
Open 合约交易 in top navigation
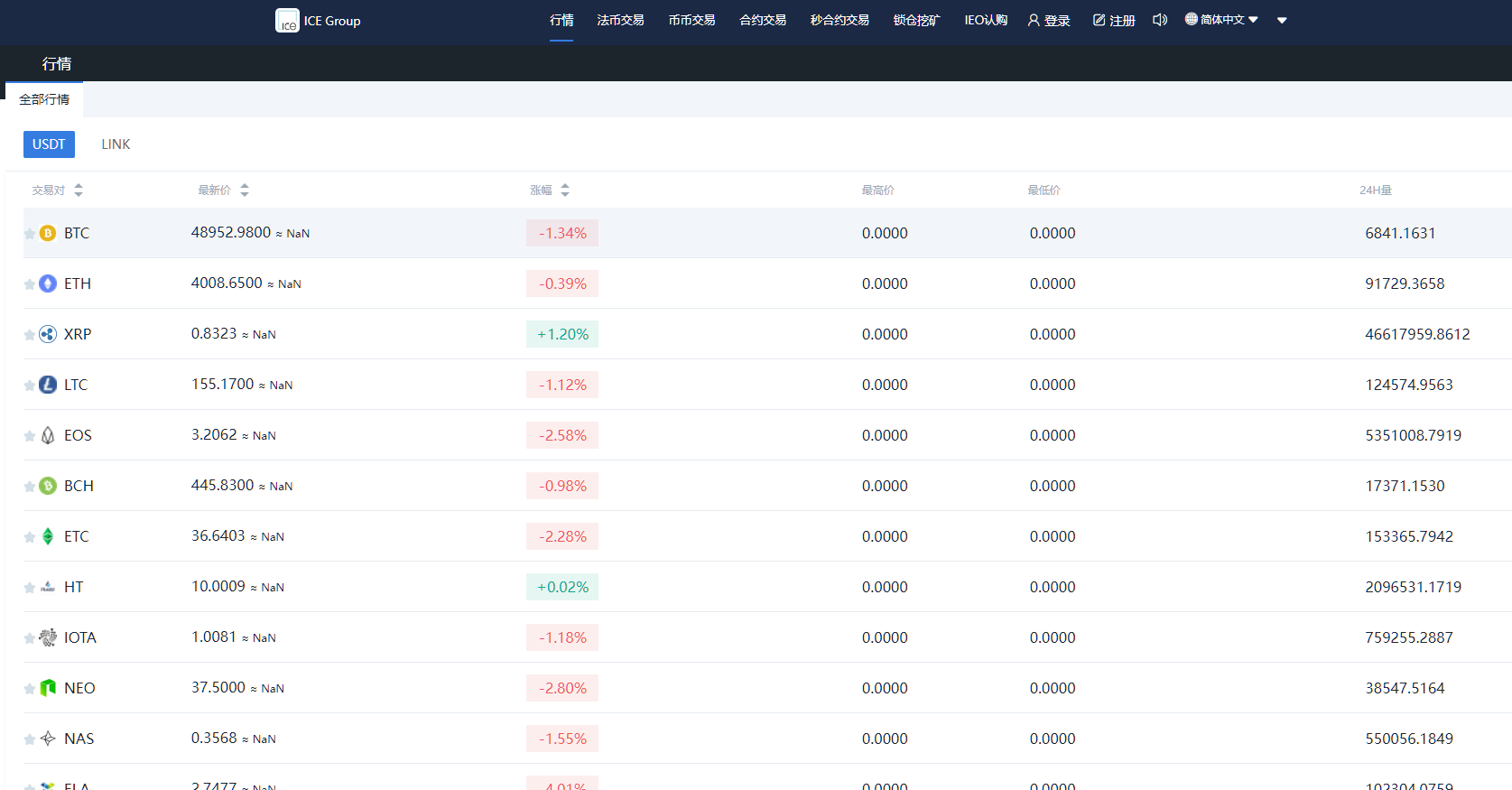point(763,20)
